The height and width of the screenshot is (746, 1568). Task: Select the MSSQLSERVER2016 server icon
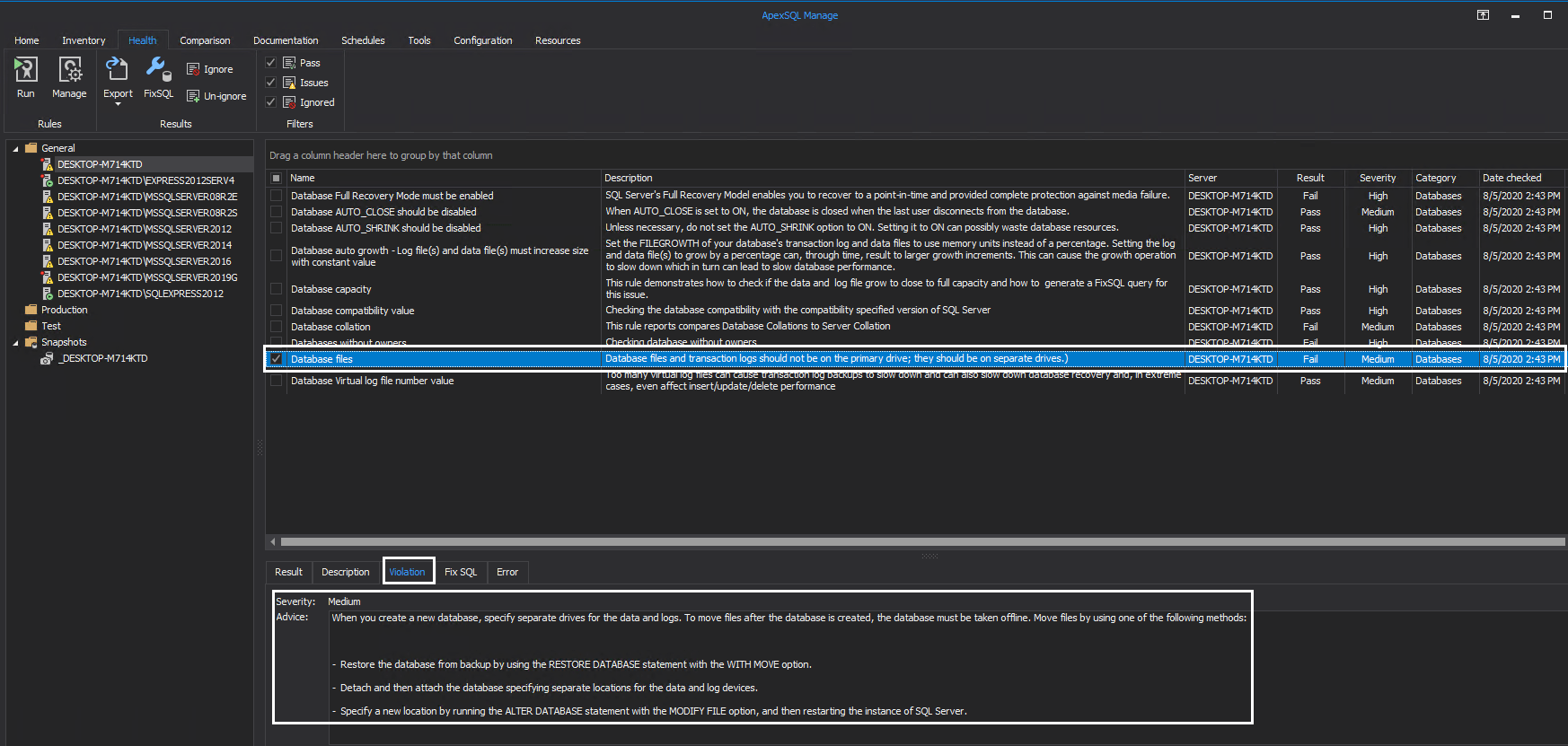48,261
